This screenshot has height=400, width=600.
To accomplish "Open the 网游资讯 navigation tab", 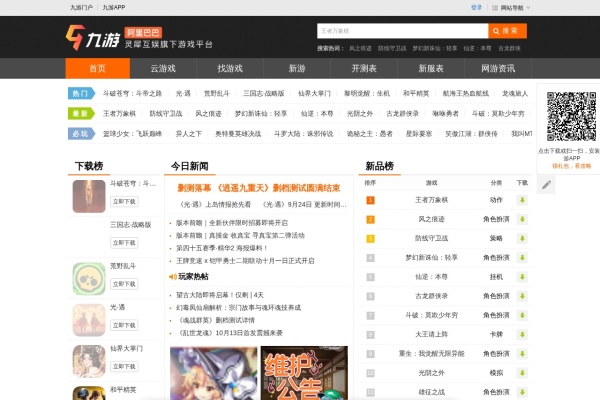I will tap(498, 69).
